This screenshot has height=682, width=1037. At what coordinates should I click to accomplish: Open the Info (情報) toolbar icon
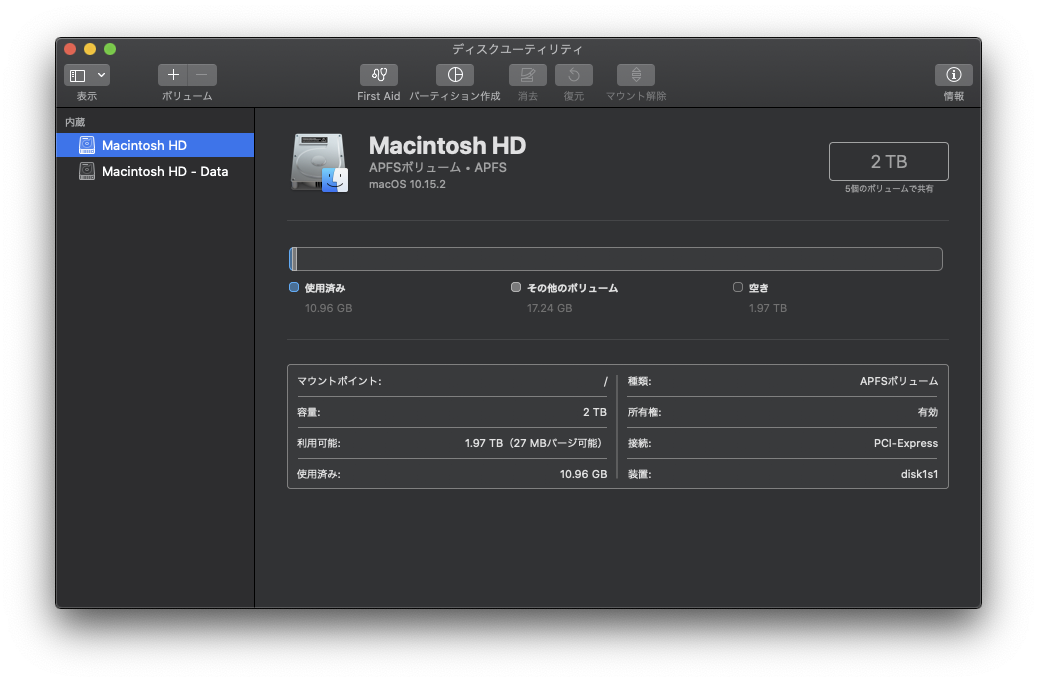click(953, 75)
